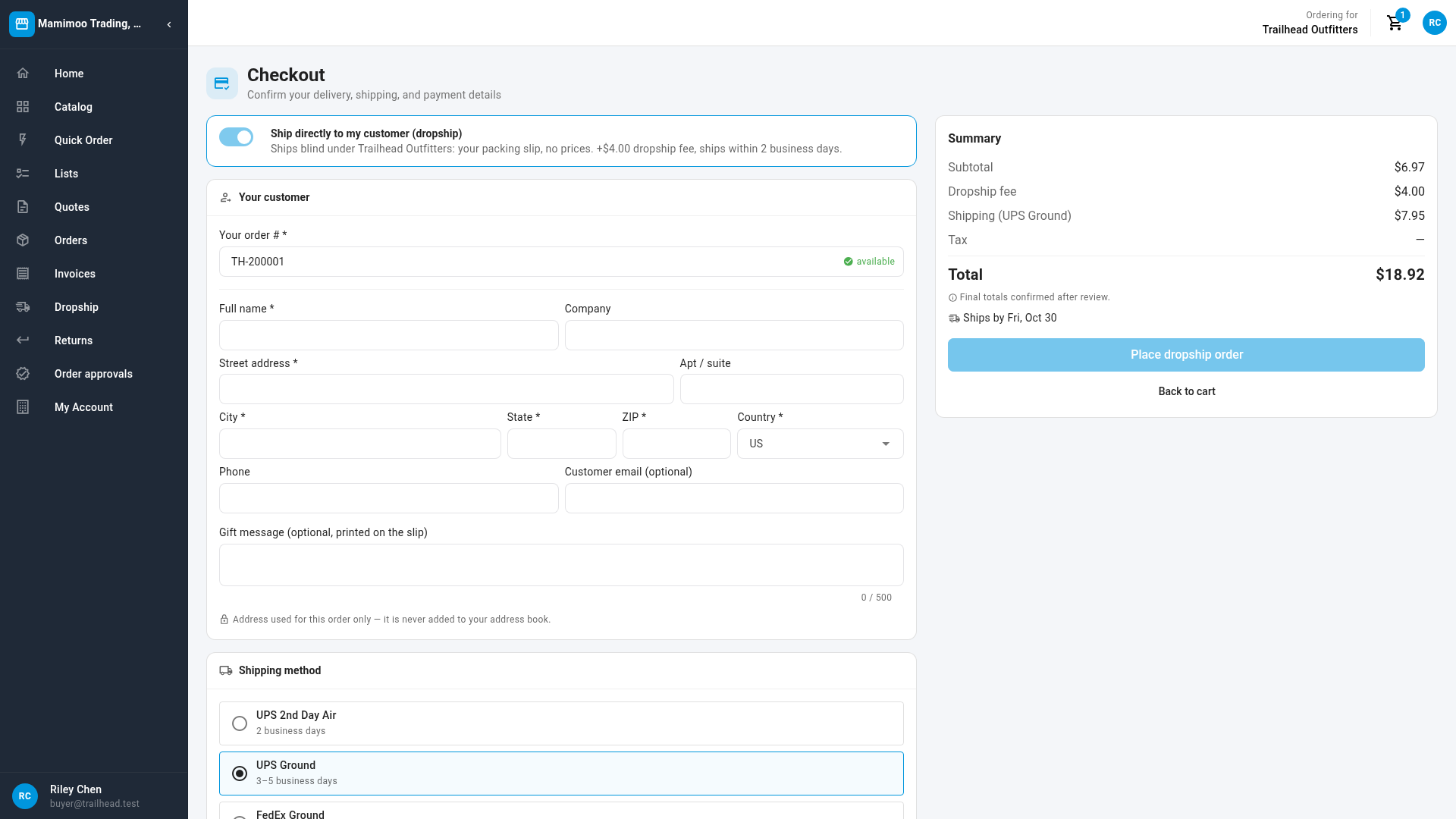Click the Returns arrow icon
This screenshot has width=1456, height=819.
click(23, 340)
